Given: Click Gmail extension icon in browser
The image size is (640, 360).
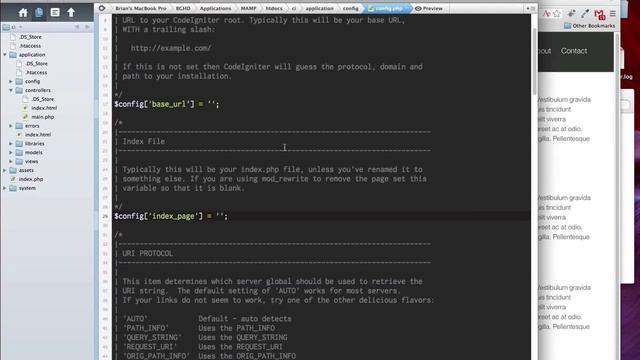Looking at the screenshot, I should 599,14.
